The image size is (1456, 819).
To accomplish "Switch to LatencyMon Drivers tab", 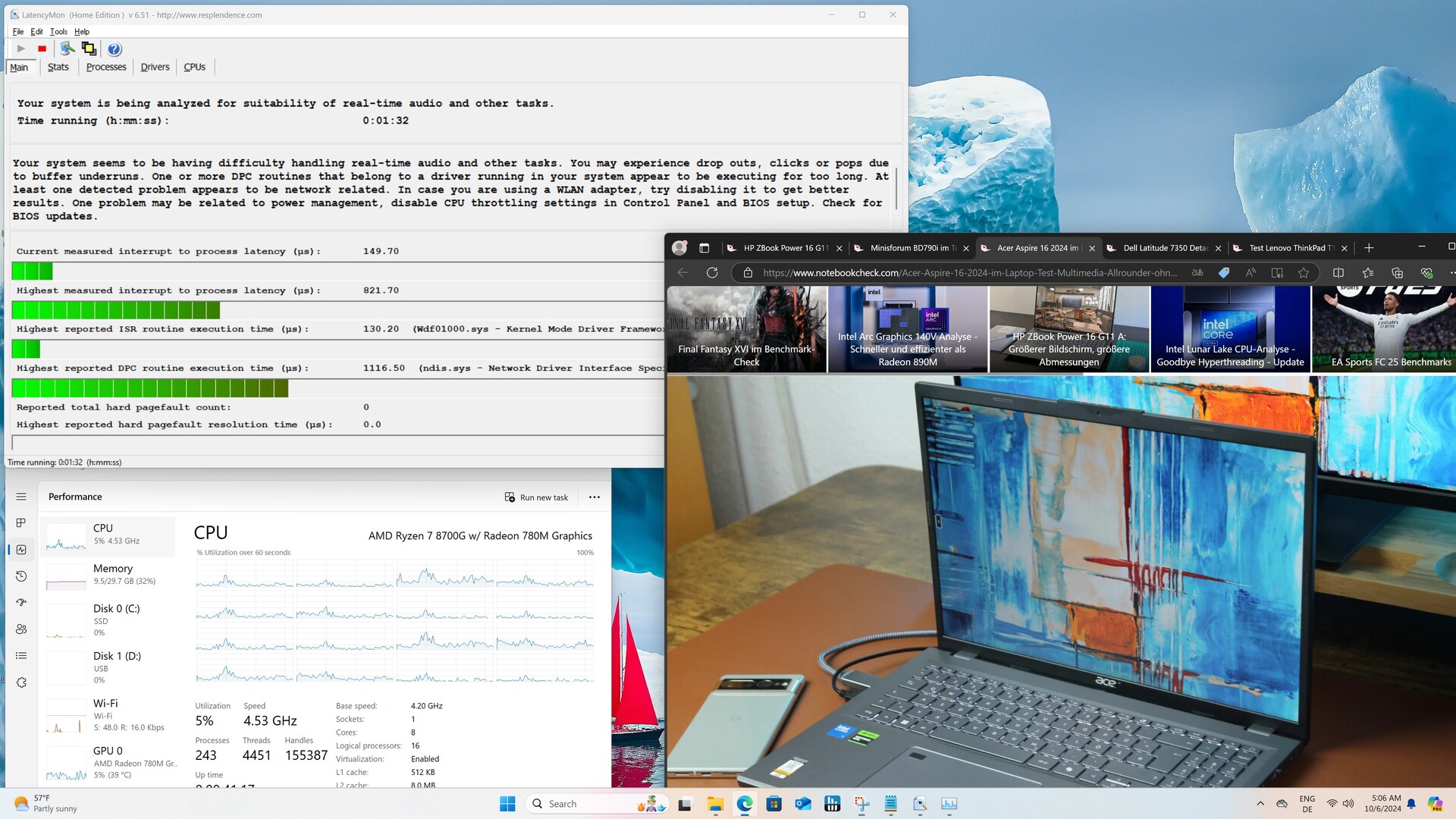I will click(155, 67).
